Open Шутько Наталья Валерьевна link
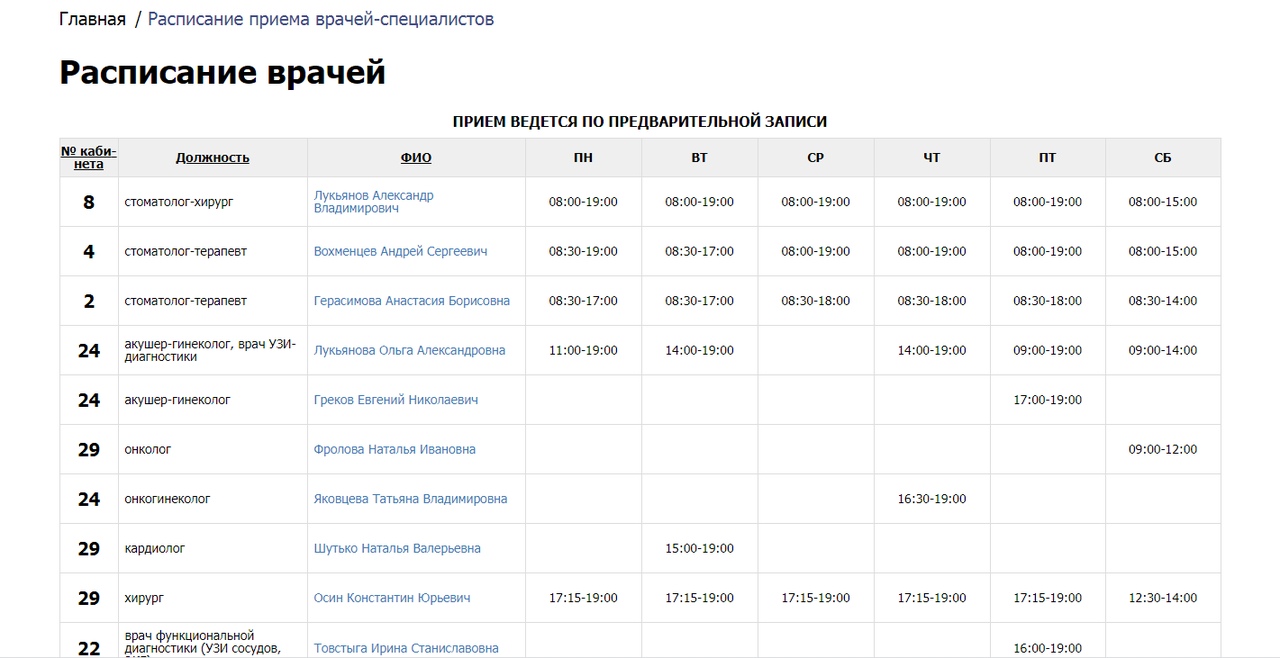 [397, 548]
